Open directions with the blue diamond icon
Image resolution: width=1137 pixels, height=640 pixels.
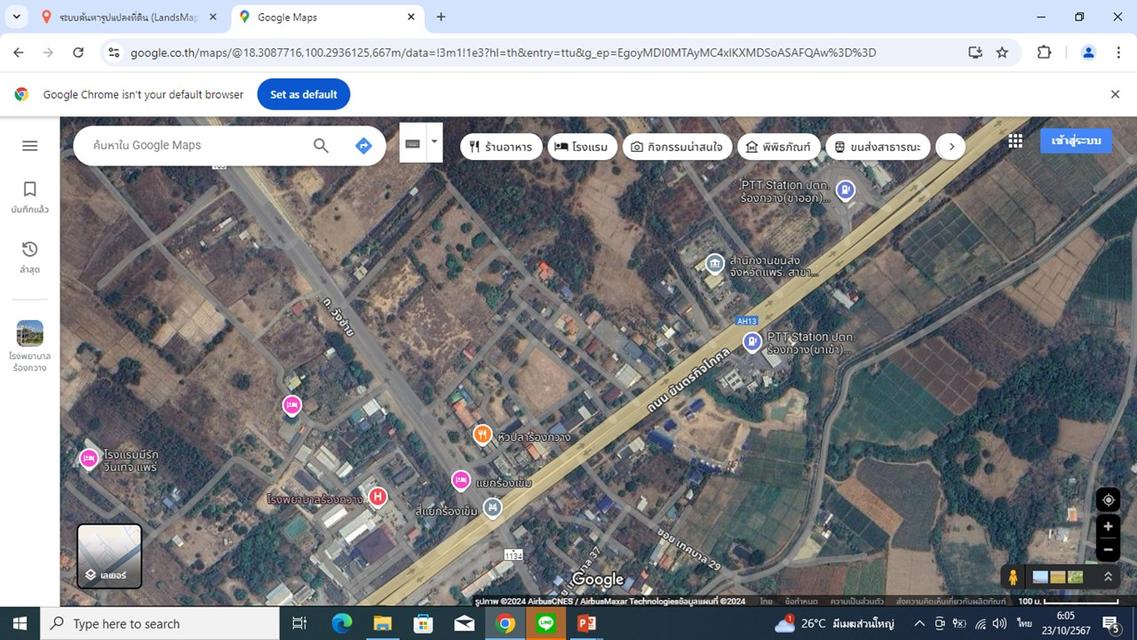(362, 144)
